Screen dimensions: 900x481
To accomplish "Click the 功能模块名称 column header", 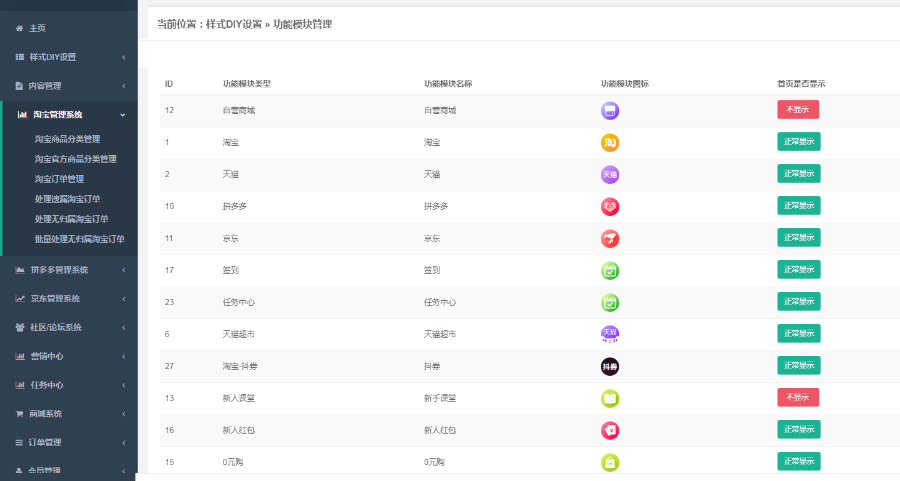I will 447,83.
